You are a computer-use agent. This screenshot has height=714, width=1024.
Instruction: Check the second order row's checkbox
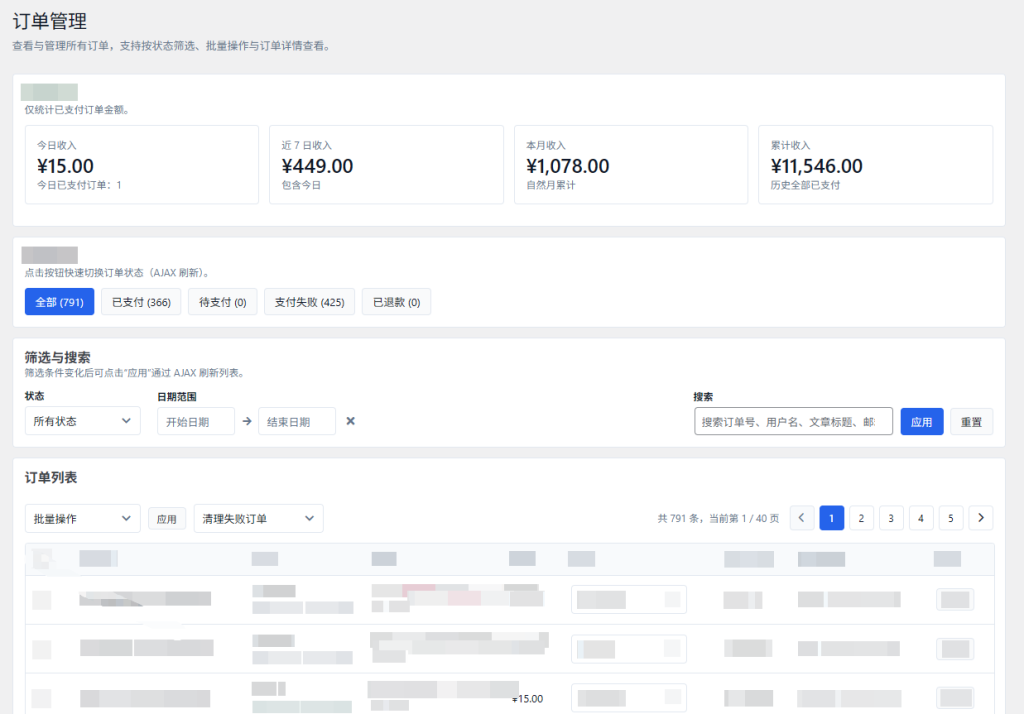42,648
